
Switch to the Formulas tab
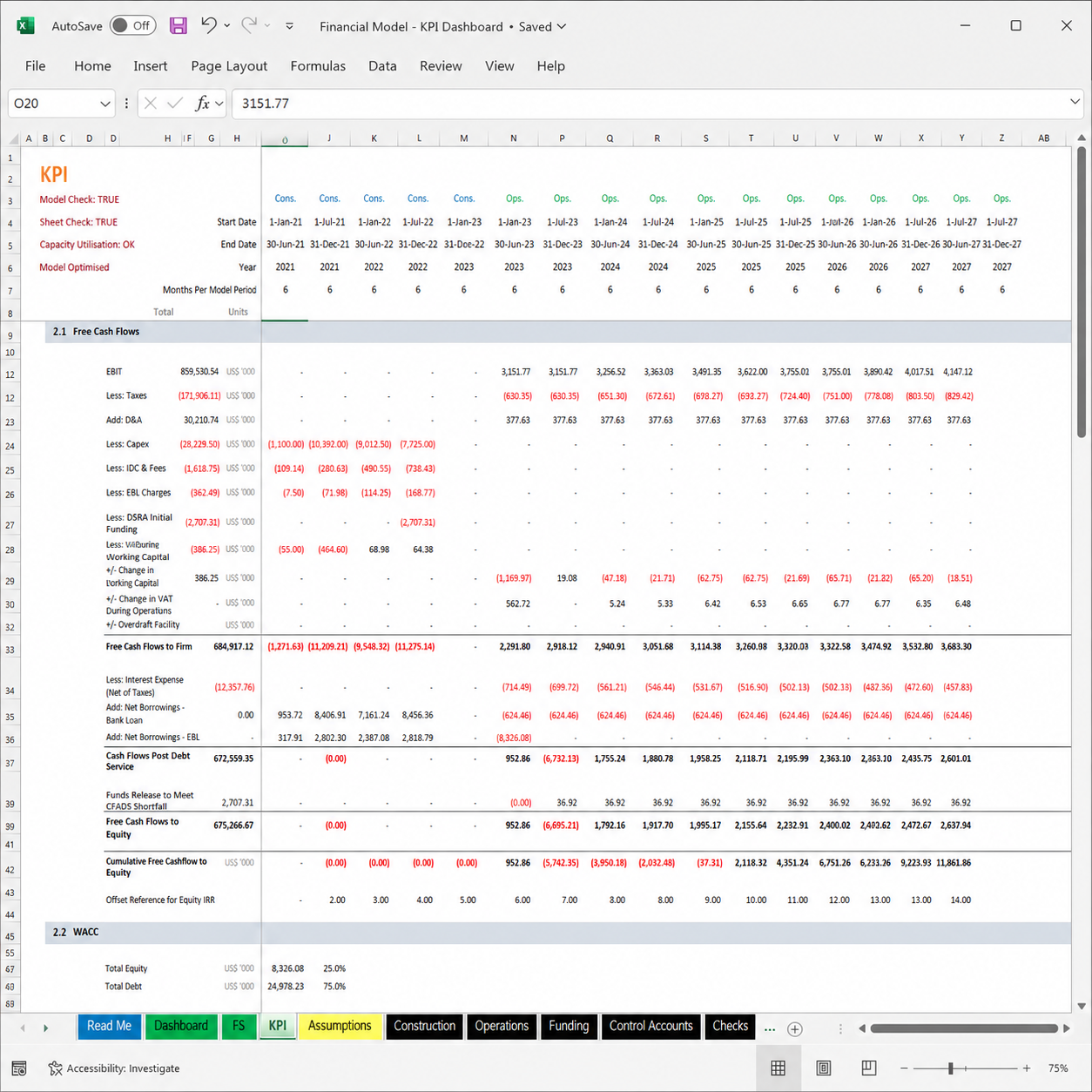318,66
